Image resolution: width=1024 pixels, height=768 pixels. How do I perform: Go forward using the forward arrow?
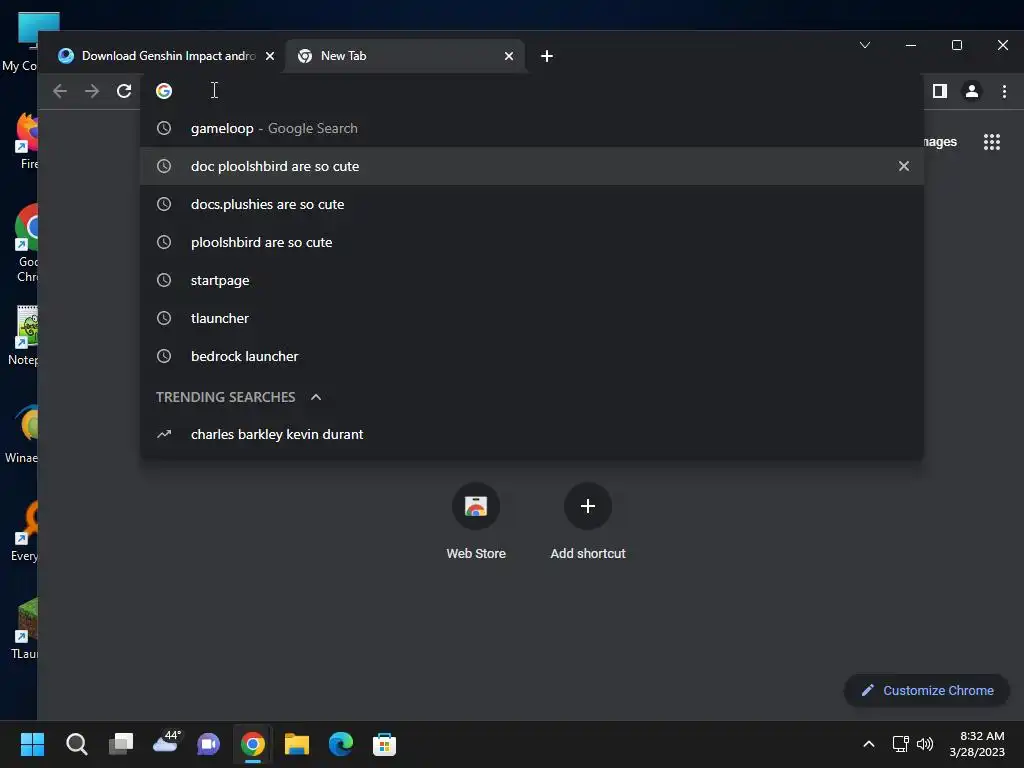[x=92, y=91]
